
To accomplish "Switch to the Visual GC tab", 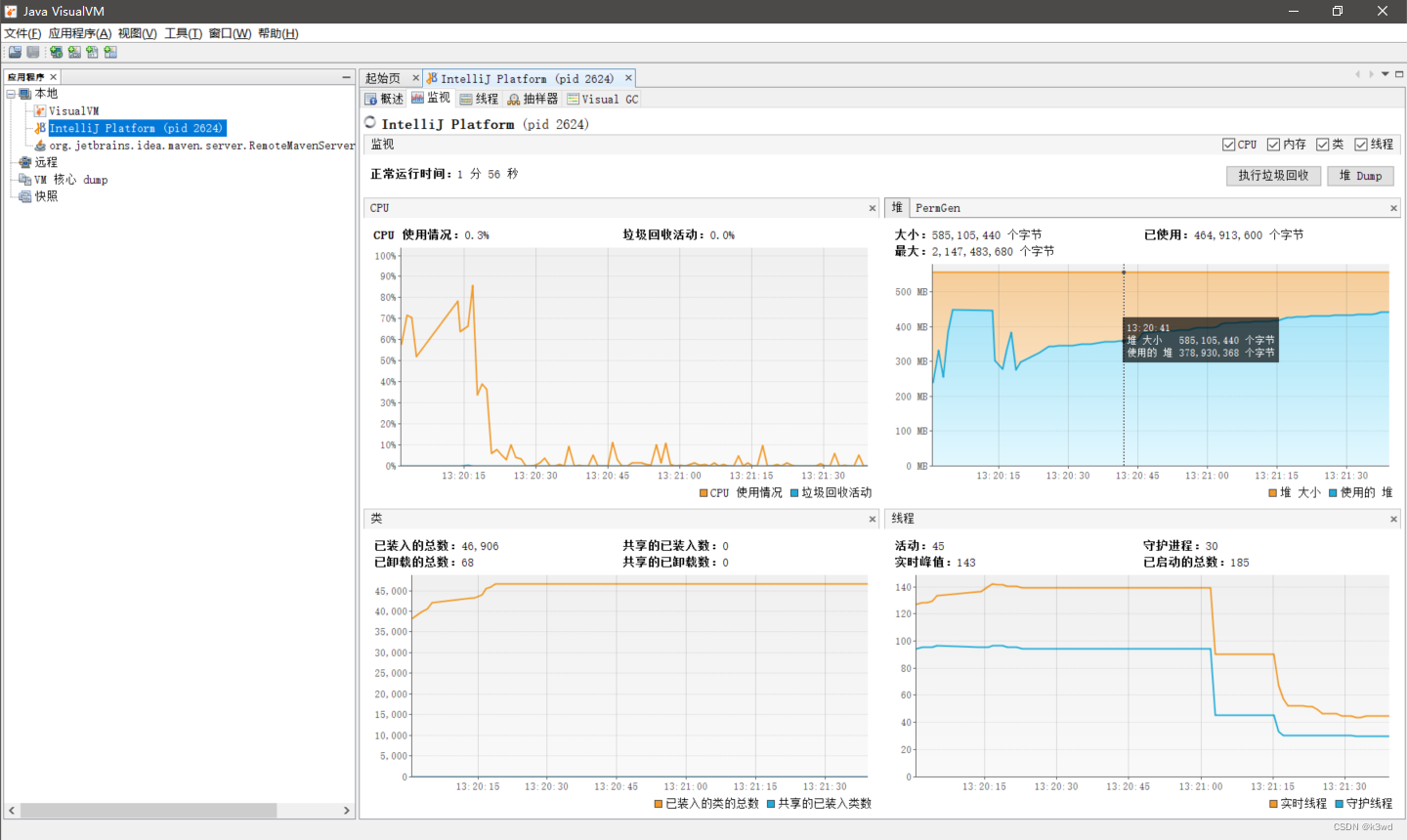I will (603, 99).
